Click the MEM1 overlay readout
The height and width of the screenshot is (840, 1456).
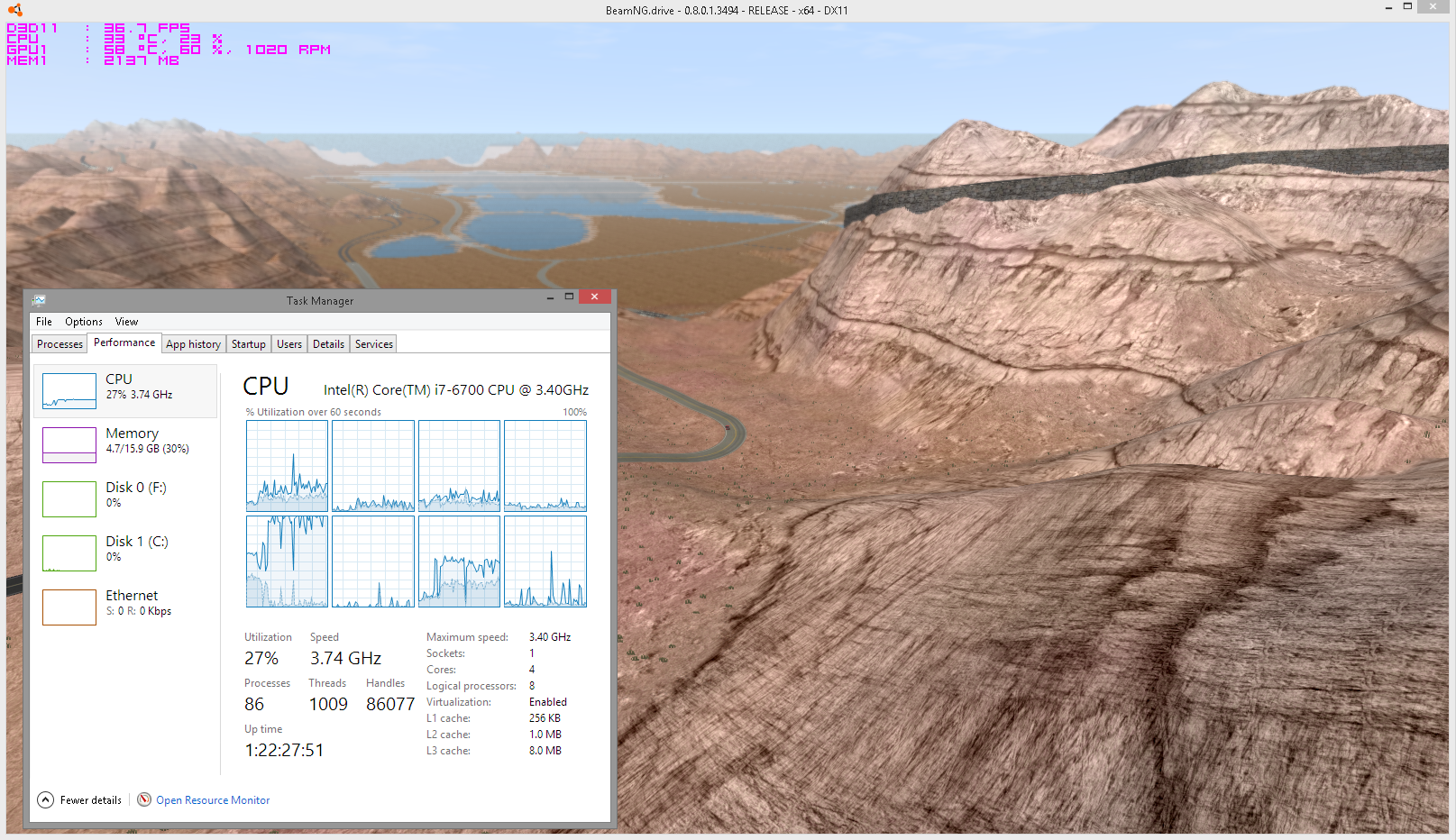tap(93, 60)
